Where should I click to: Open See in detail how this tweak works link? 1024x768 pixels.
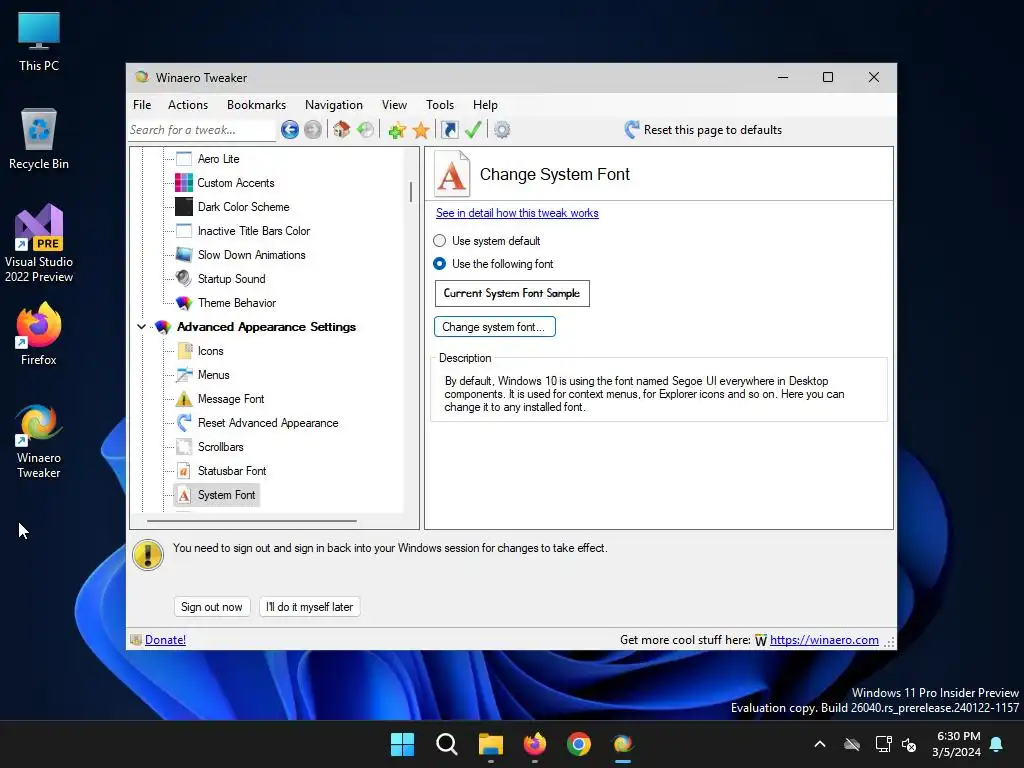click(517, 213)
